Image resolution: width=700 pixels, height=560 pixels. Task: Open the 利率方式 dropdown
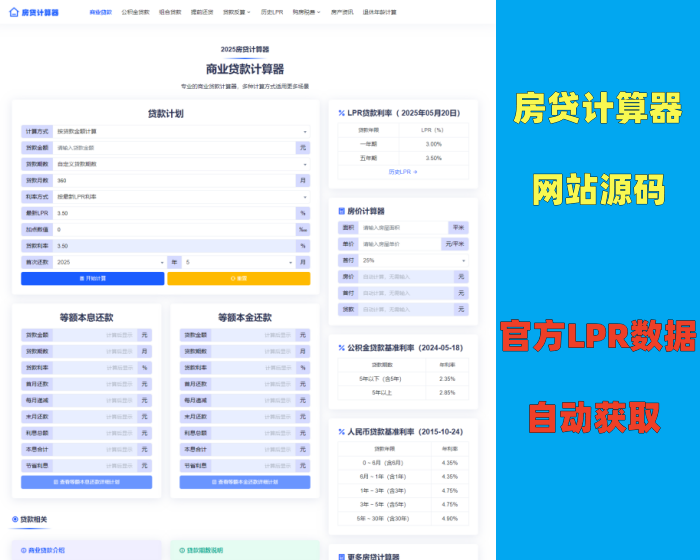tap(181, 197)
